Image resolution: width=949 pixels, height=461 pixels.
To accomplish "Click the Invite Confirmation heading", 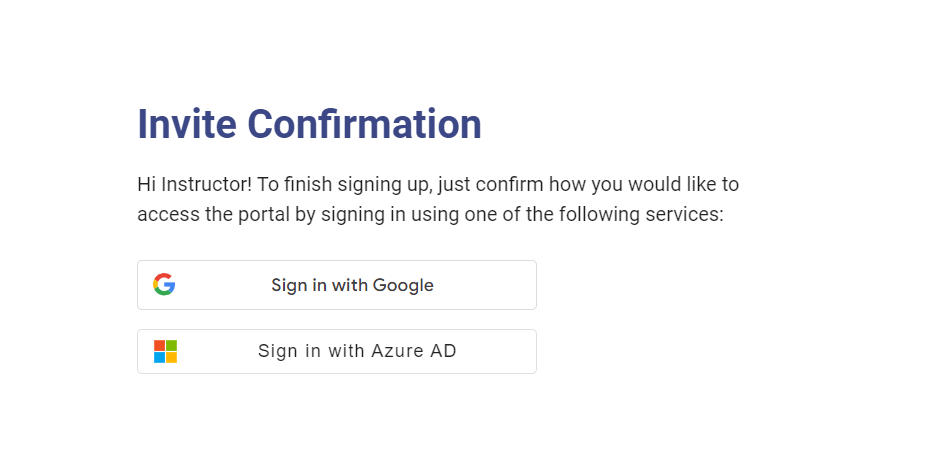I will (309, 125).
